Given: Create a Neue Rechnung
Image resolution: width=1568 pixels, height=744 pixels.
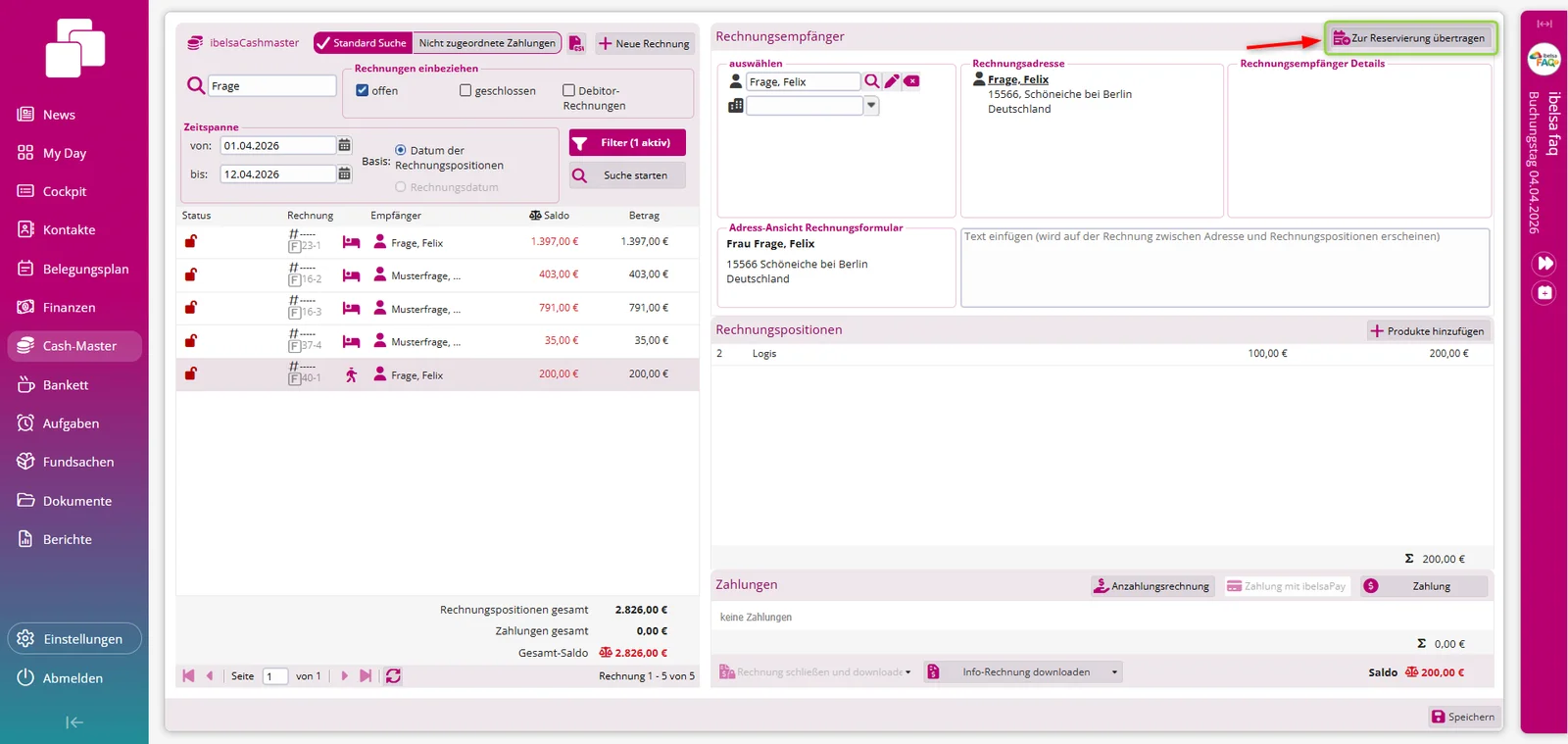Looking at the screenshot, I should (645, 43).
